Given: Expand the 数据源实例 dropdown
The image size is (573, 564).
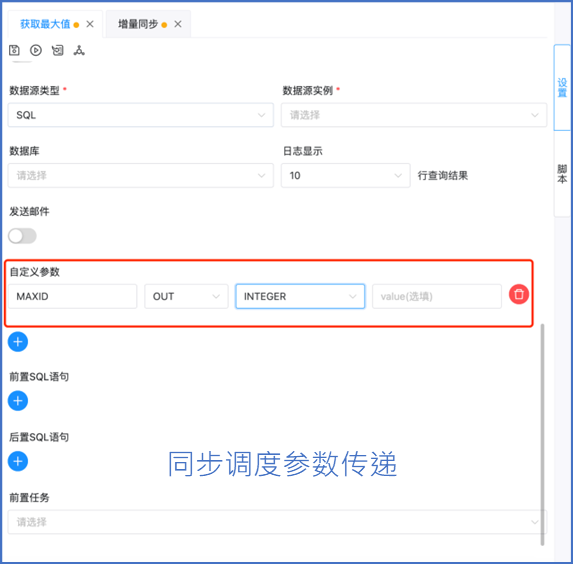Looking at the screenshot, I should [x=414, y=115].
